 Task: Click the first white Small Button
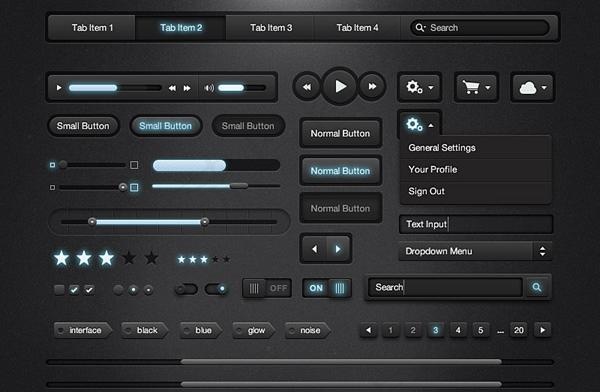(83, 126)
